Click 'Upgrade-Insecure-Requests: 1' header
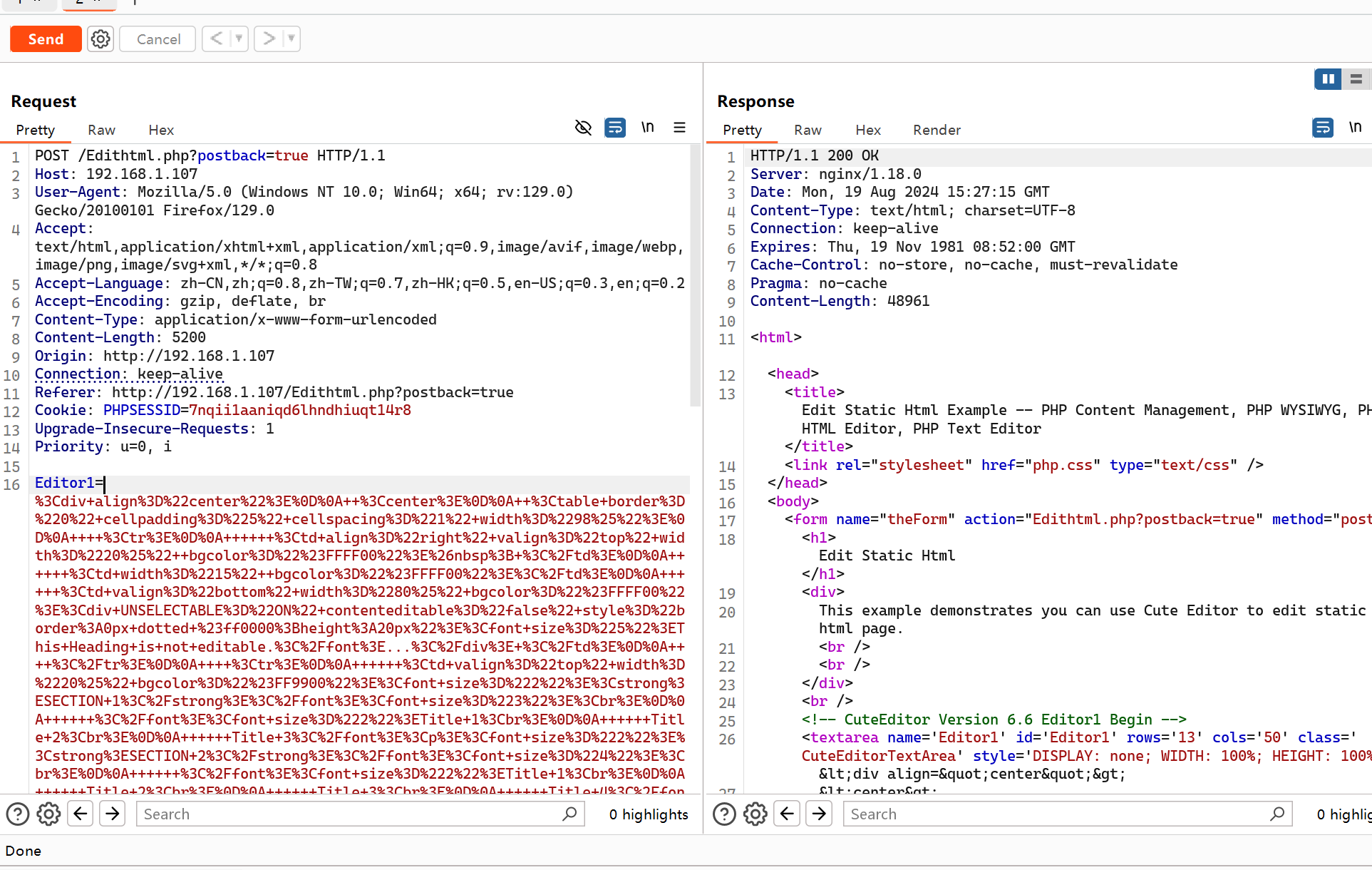Screen dimensions: 1372x870 (155, 429)
